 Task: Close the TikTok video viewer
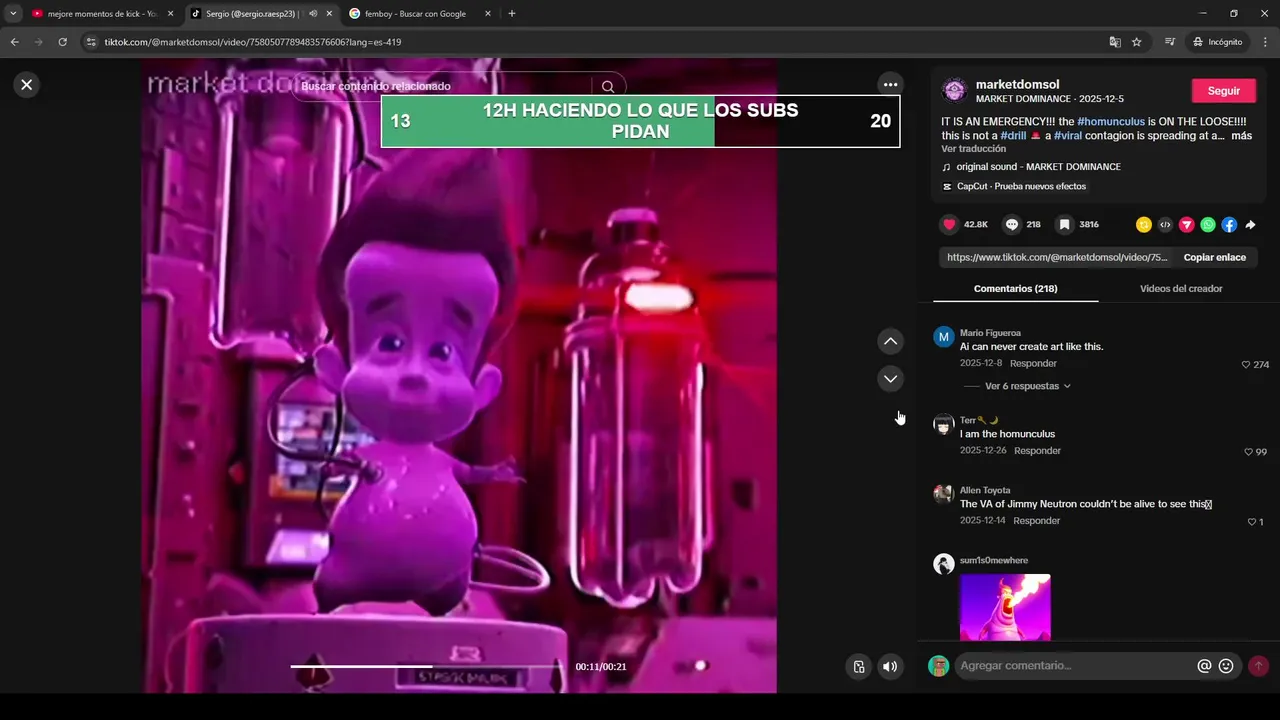click(27, 85)
